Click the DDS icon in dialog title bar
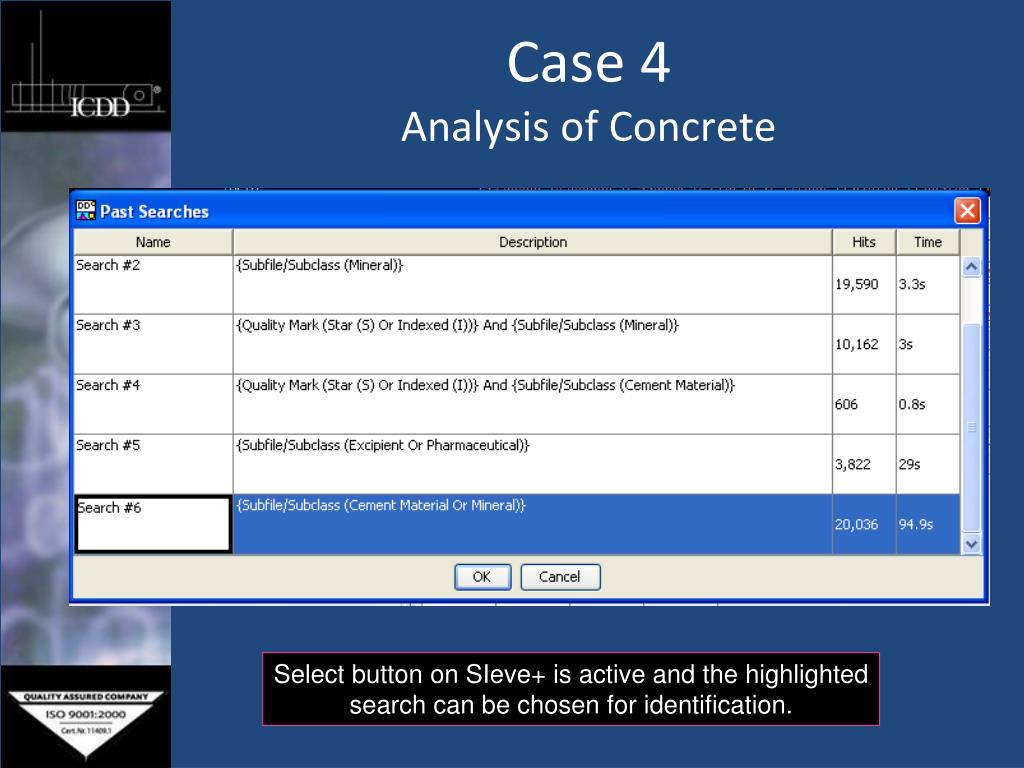 (86, 210)
